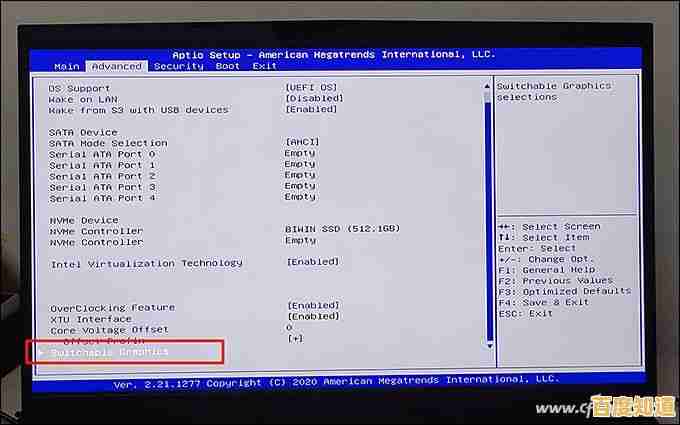This screenshot has width=680, height=425.
Task: Open the Switchable Graphics submenu
Action: pos(110,352)
